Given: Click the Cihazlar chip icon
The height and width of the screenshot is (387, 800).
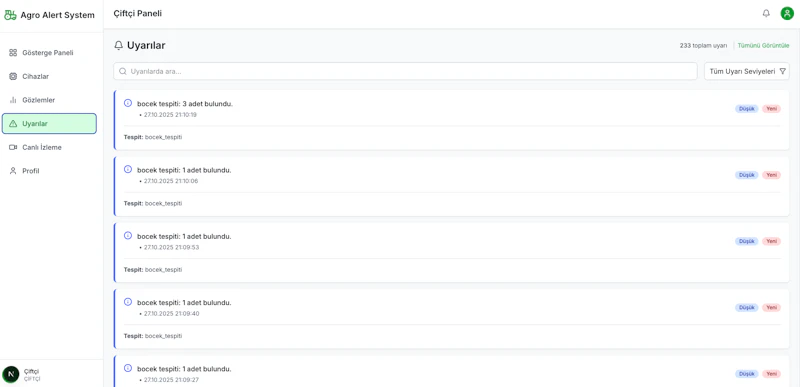Looking at the screenshot, I should click(x=13, y=76).
